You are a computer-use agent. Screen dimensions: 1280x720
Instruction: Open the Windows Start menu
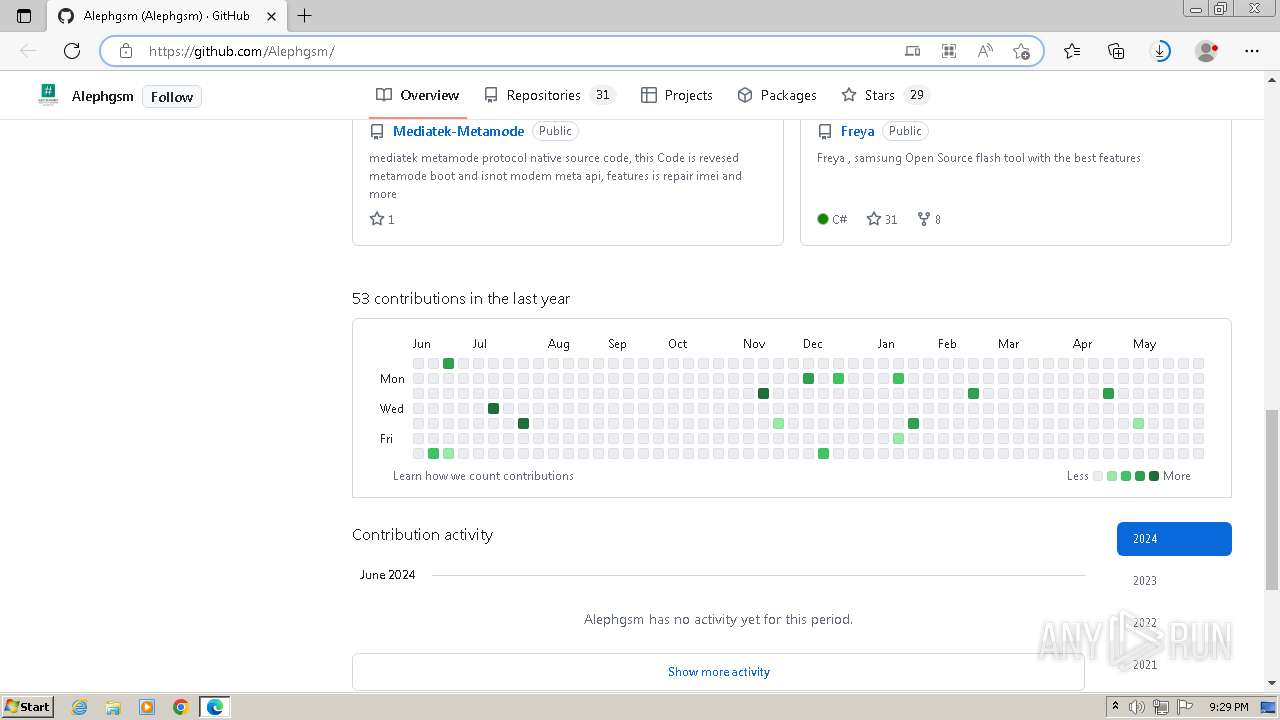27,707
